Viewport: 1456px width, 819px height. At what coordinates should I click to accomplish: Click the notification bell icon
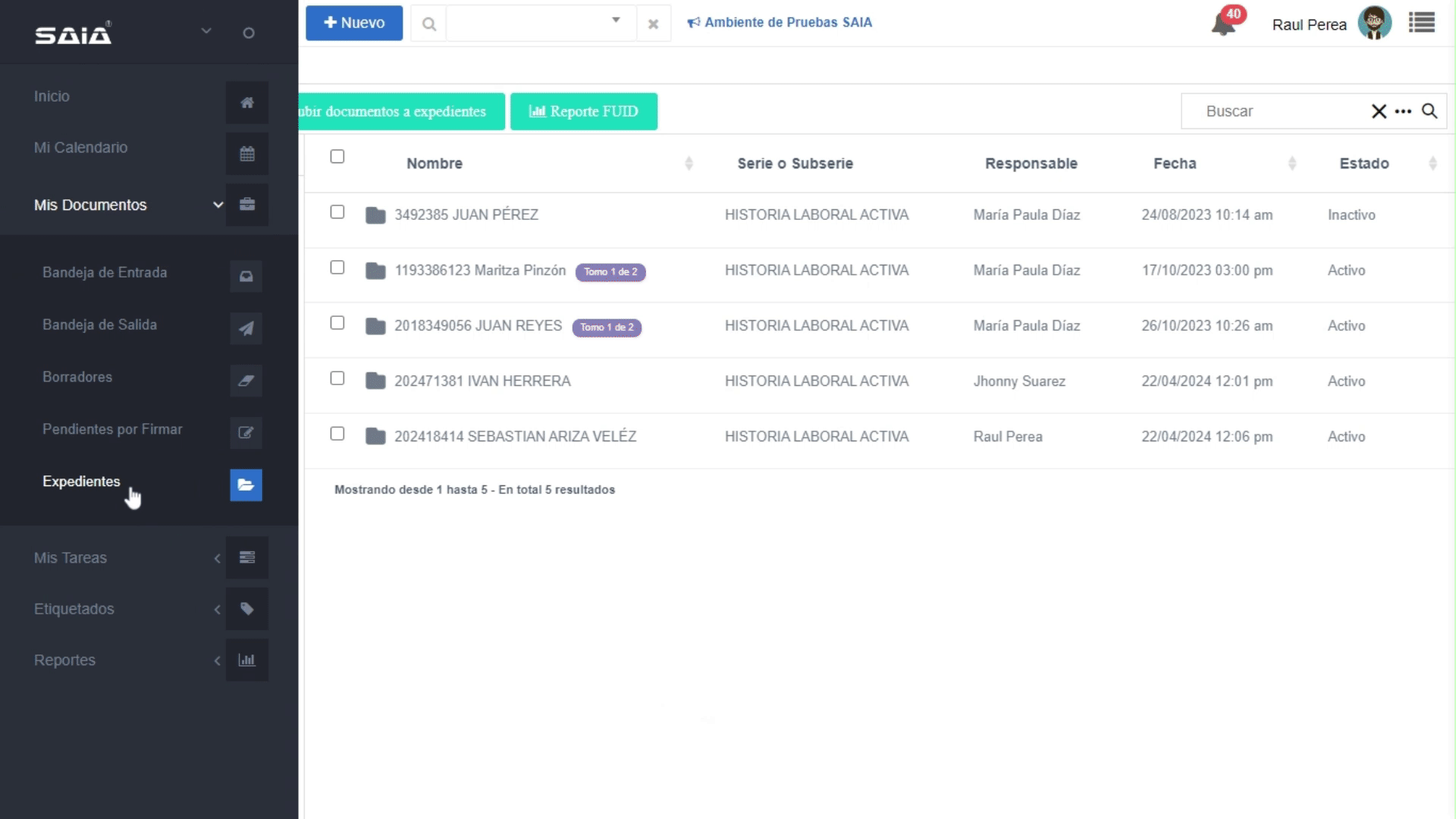click(x=1222, y=24)
